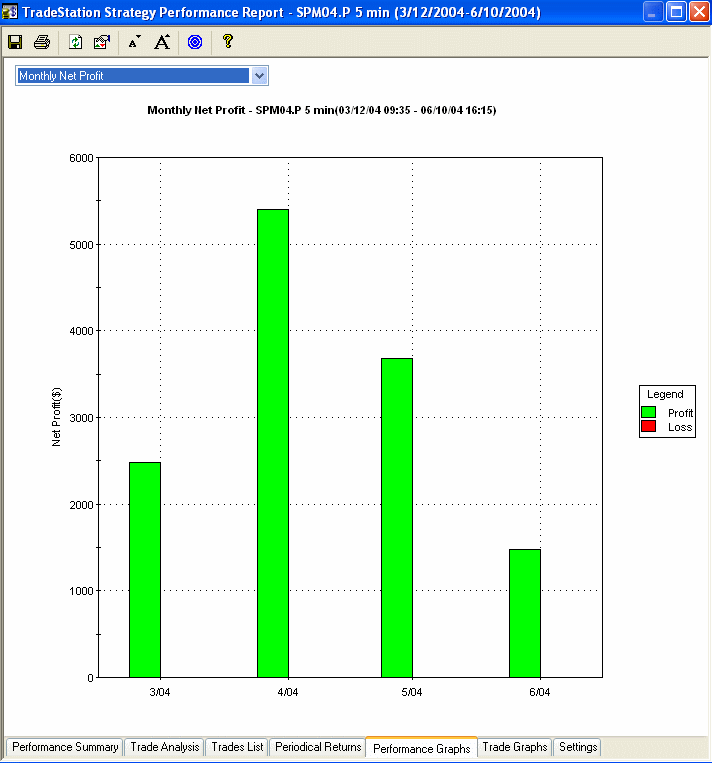This screenshot has height=763, width=712.
Task: Click the 3000 y-axis value
Action: tap(81, 418)
